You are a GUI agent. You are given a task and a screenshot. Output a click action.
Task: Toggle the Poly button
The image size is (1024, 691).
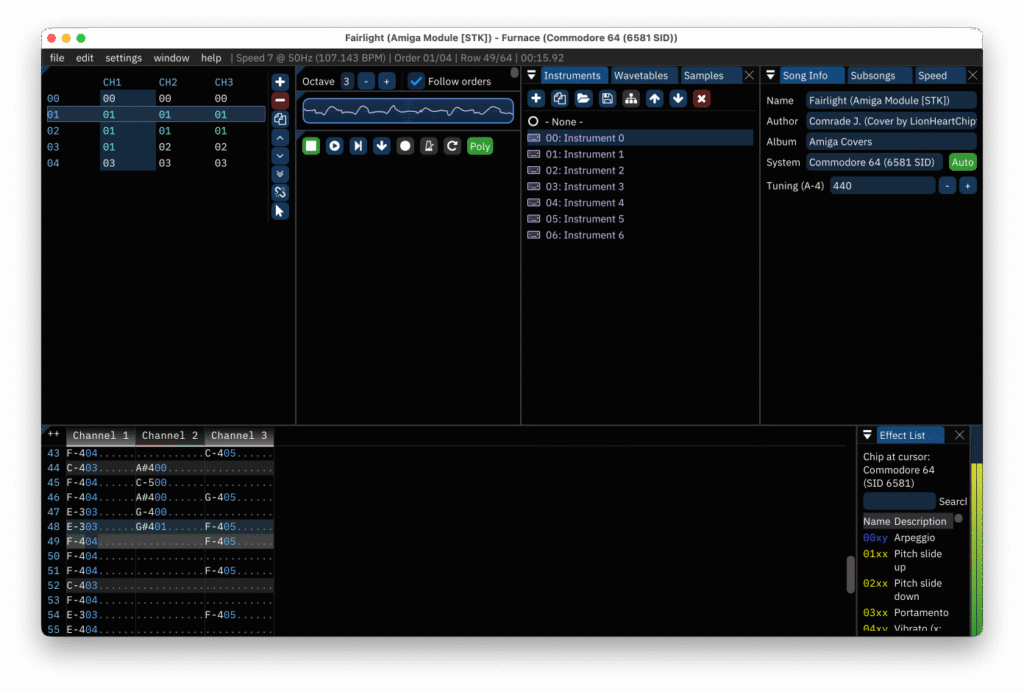[480, 146]
